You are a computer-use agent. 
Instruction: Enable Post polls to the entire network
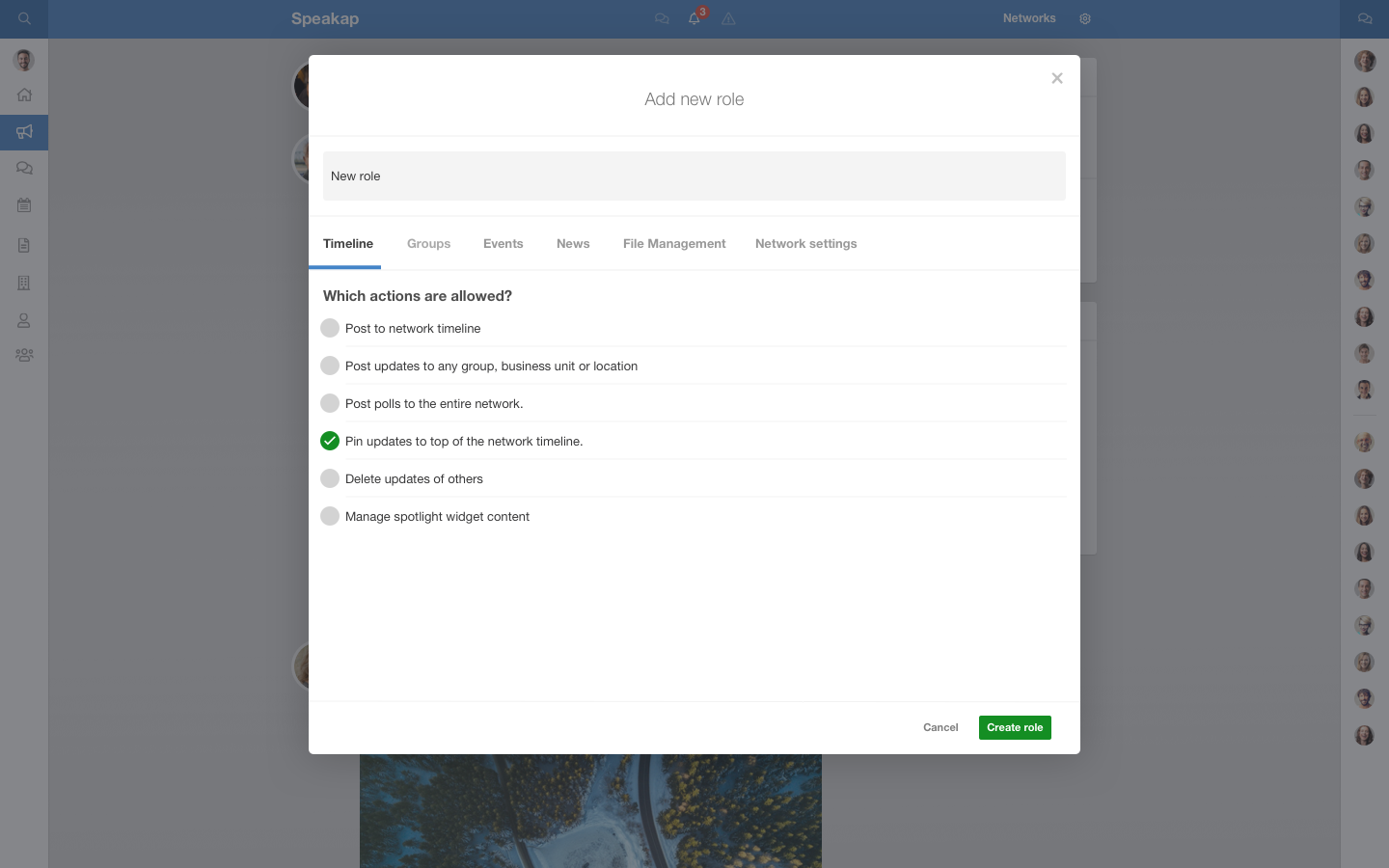tap(330, 403)
